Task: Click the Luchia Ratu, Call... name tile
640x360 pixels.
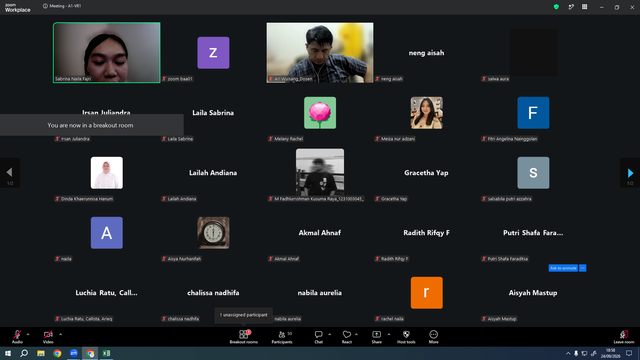Action: click(x=107, y=293)
